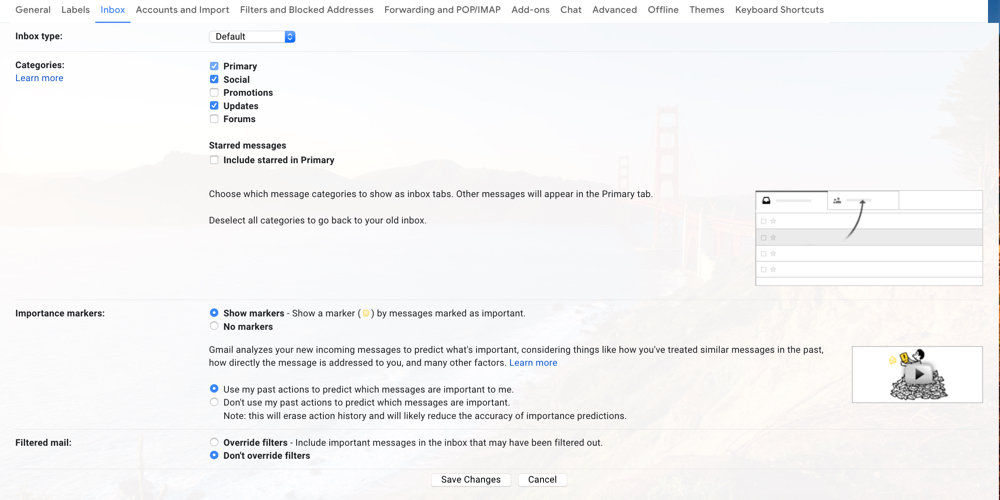Enable the Promotions category checkbox
Image resolution: width=1000 pixels, height=500 pixels.
[x=214, y=93]
